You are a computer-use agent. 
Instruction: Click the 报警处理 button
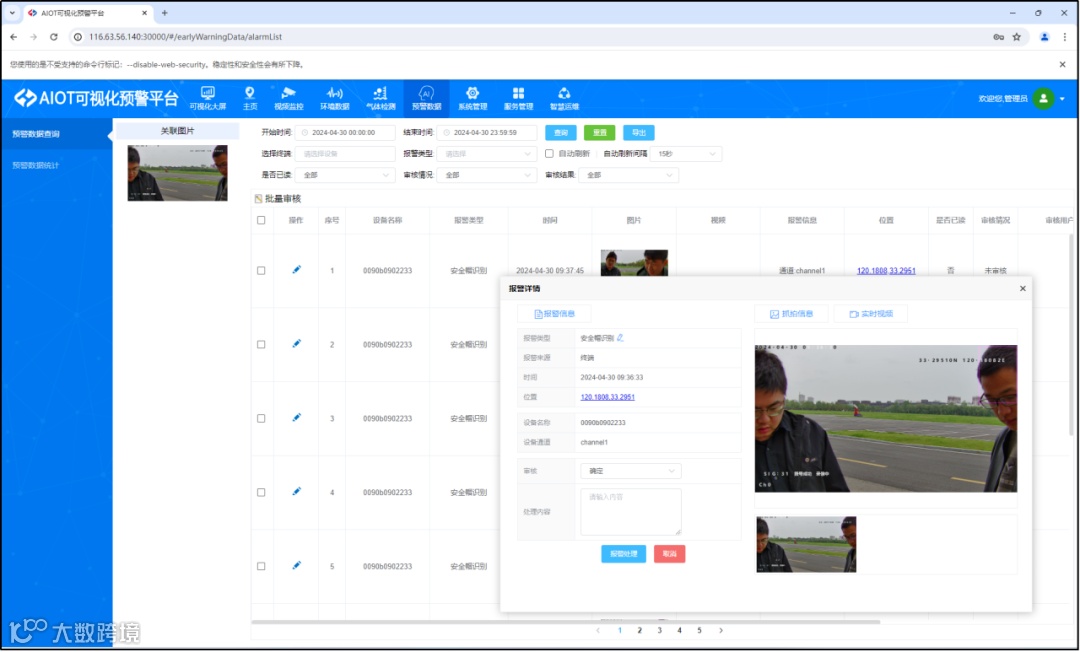tap(623, 554)
